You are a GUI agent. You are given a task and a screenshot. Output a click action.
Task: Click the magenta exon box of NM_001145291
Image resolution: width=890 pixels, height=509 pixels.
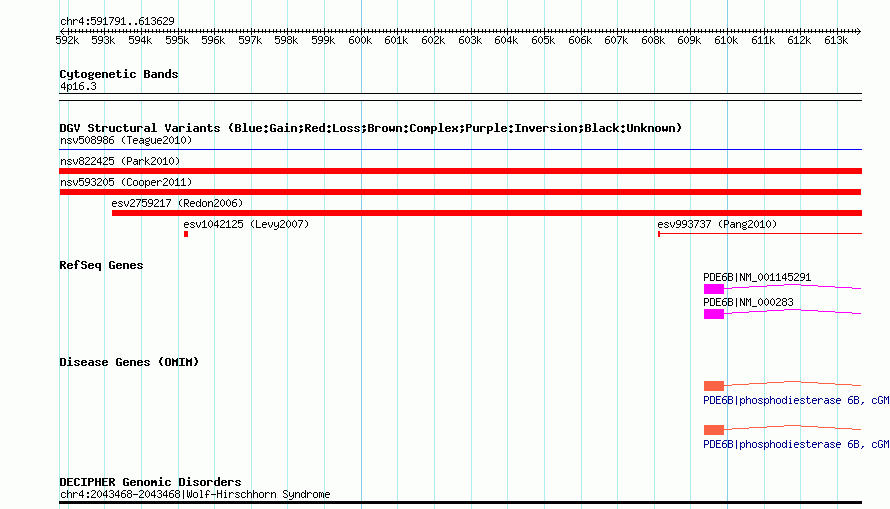713,289
